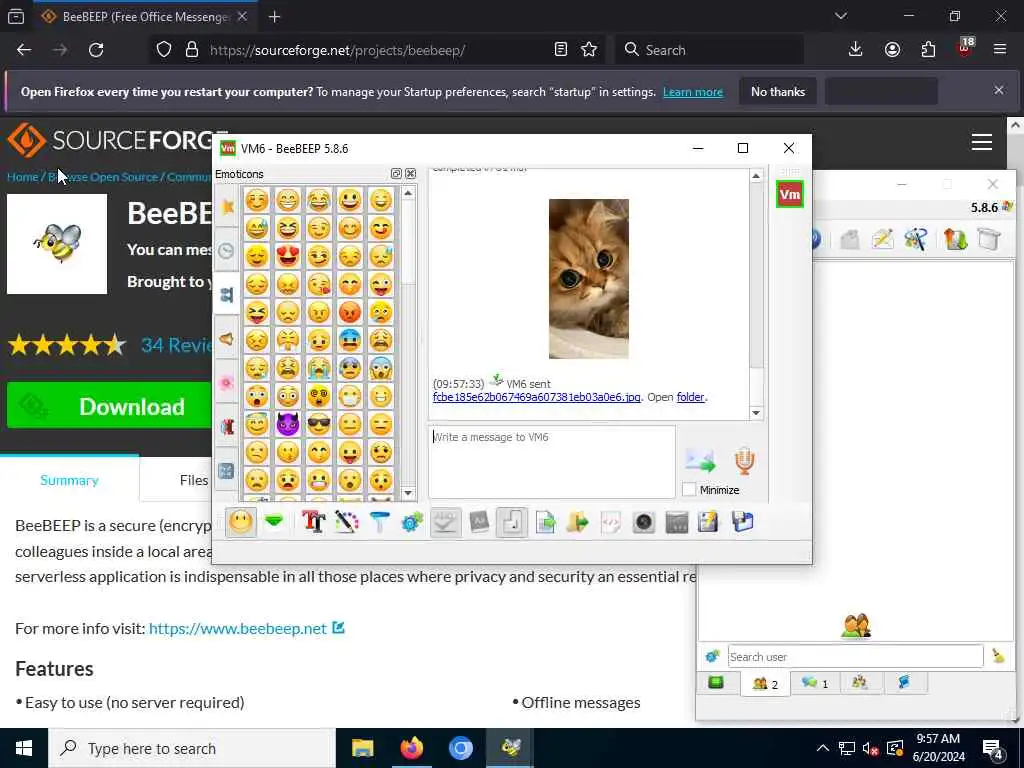Click the send folder icon

point(577,522)
